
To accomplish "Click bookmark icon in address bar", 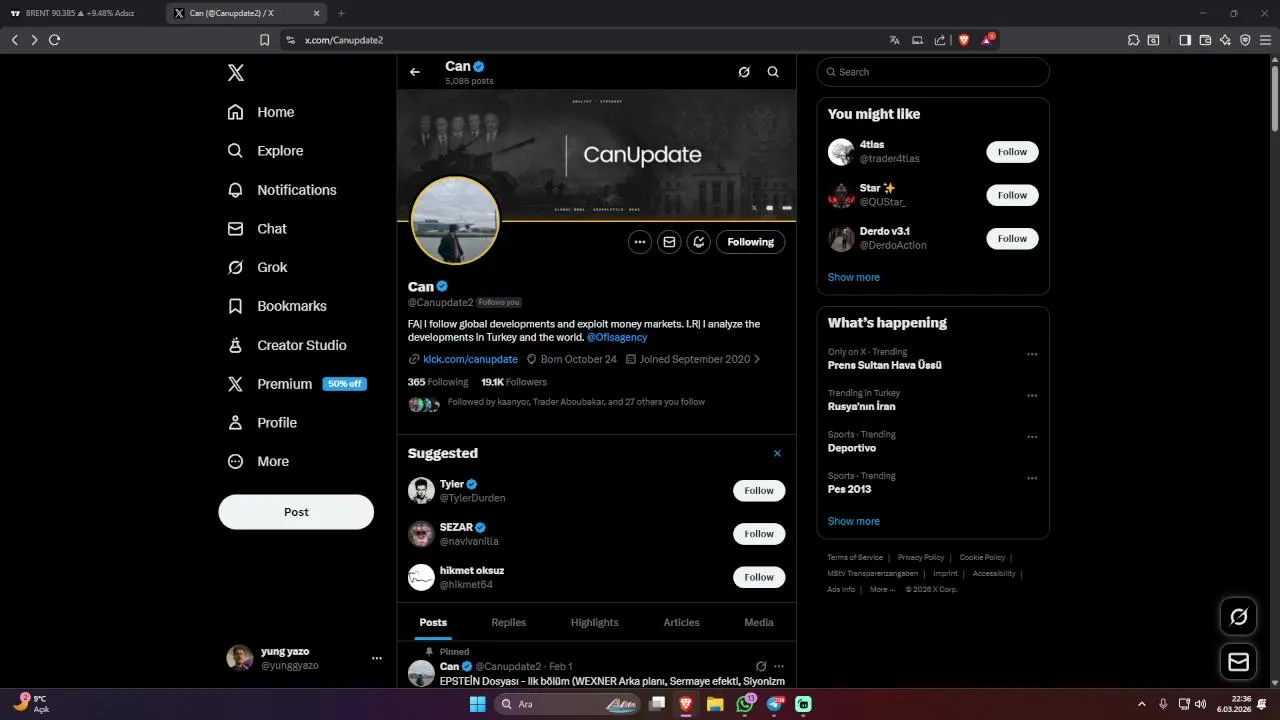I will (x=264, y=40).
